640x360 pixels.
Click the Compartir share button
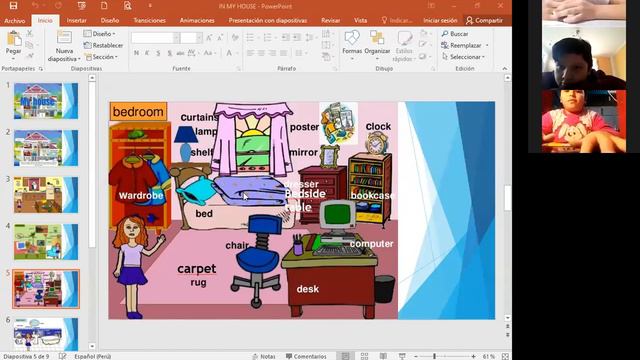pos(484,20)
